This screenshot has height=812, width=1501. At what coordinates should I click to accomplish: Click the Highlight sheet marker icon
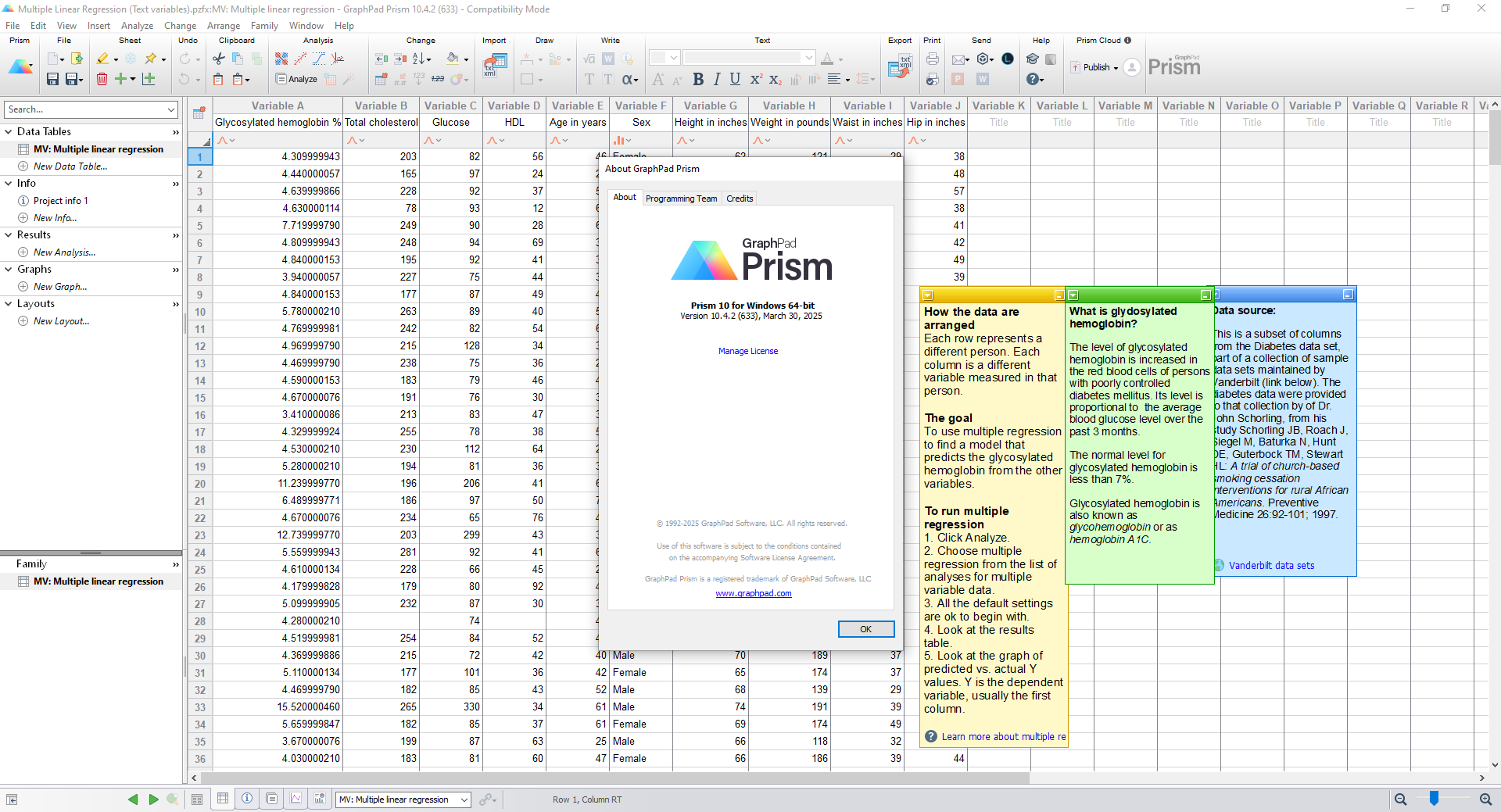(x=102, y=59)
